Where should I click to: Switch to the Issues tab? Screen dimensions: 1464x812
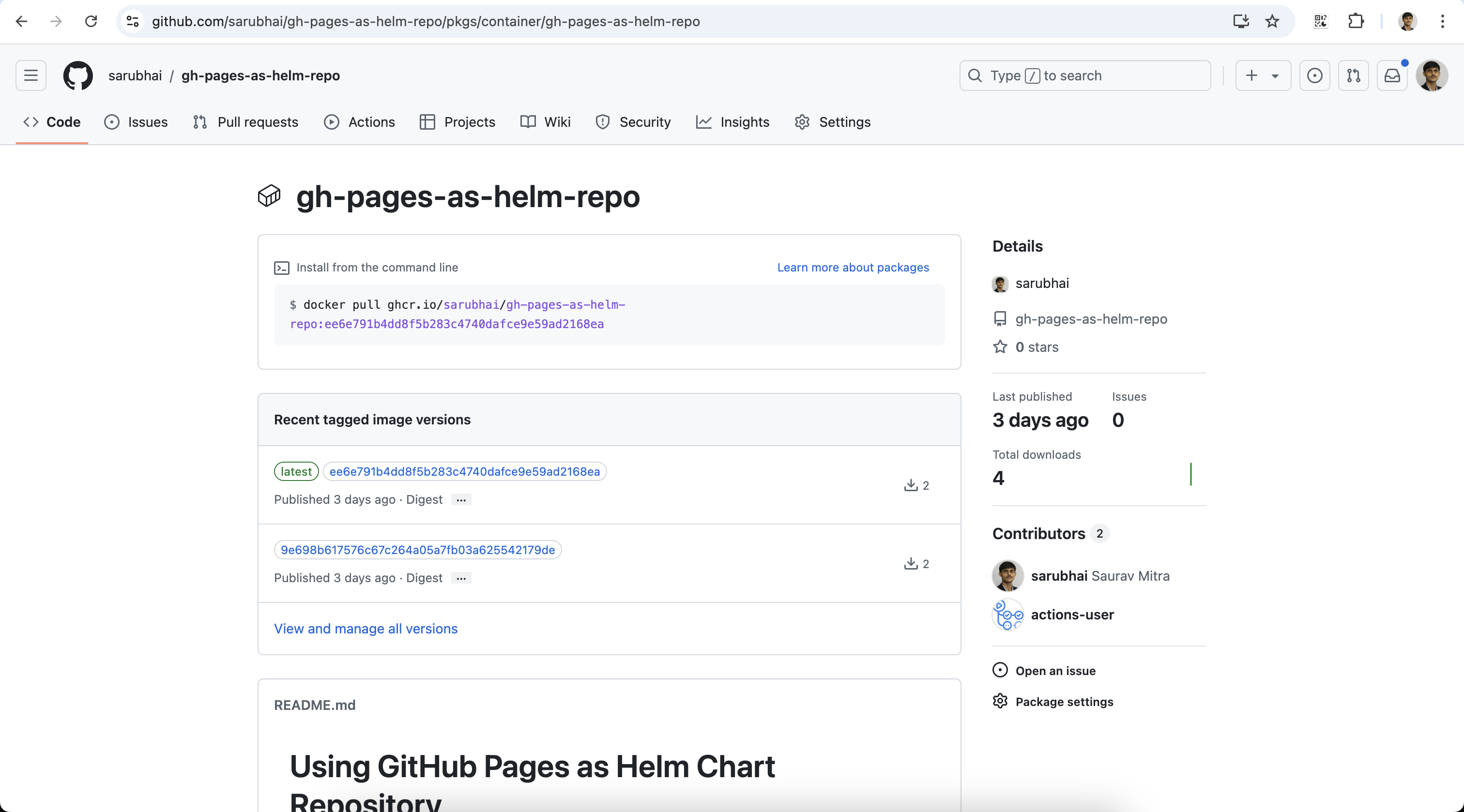pyautogui.click(x=136, y=121)
